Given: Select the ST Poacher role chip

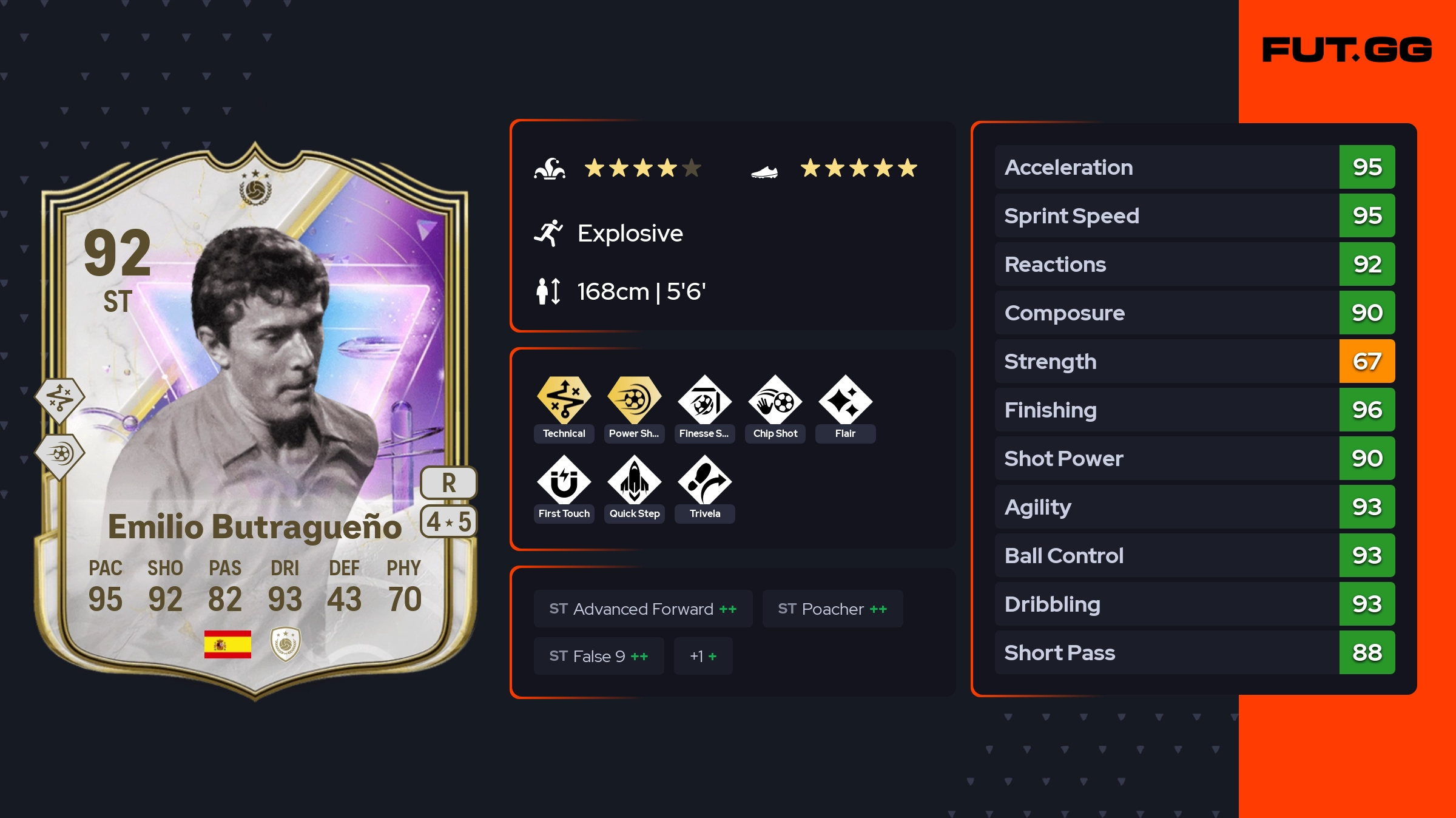Looking at the screenshot, I should click(x=832, y=609).
